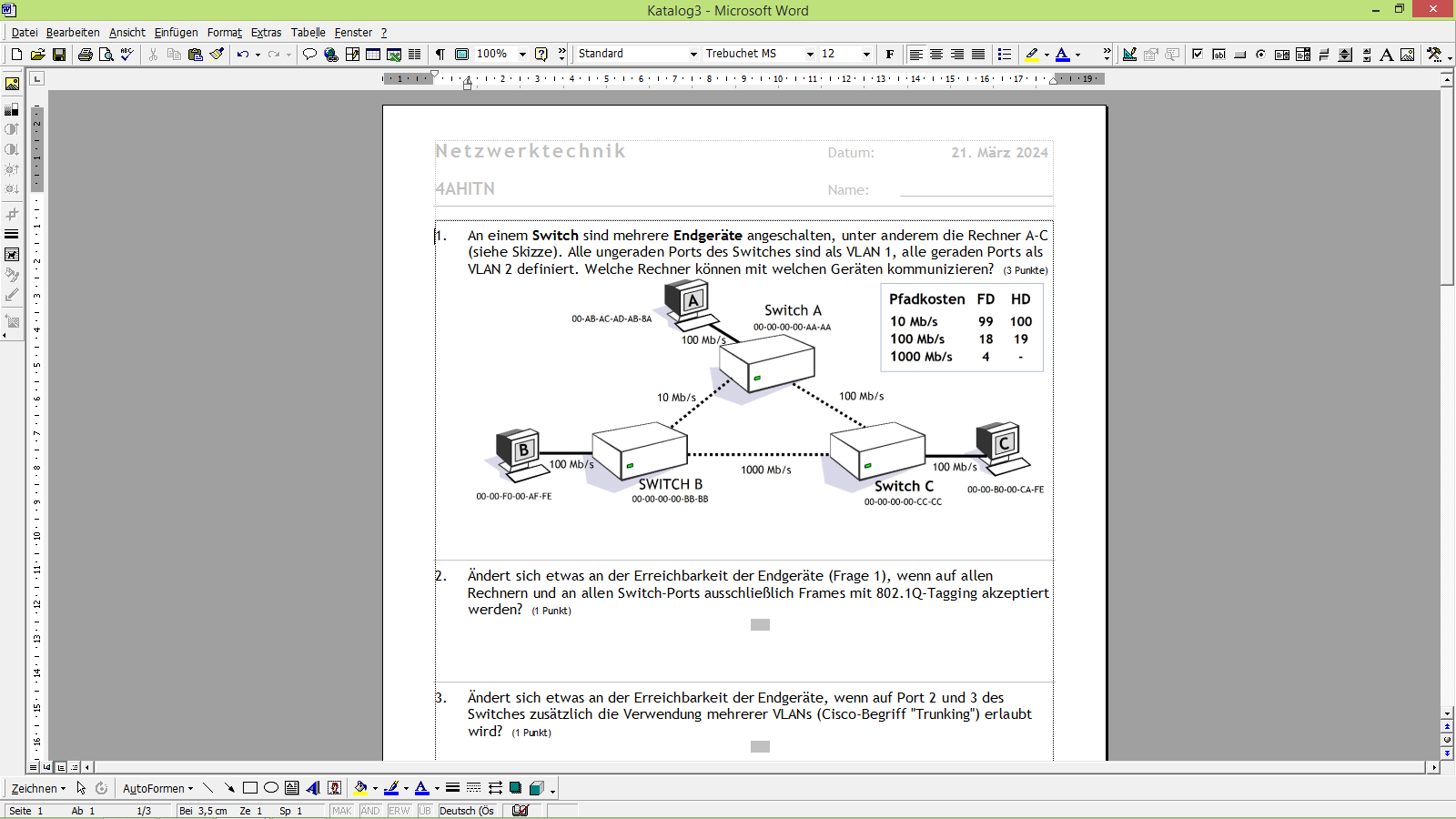This screenshot has height=819, width=1456.
Task: Select the Arrow drawing tool
Action: [x=229, y=788]
